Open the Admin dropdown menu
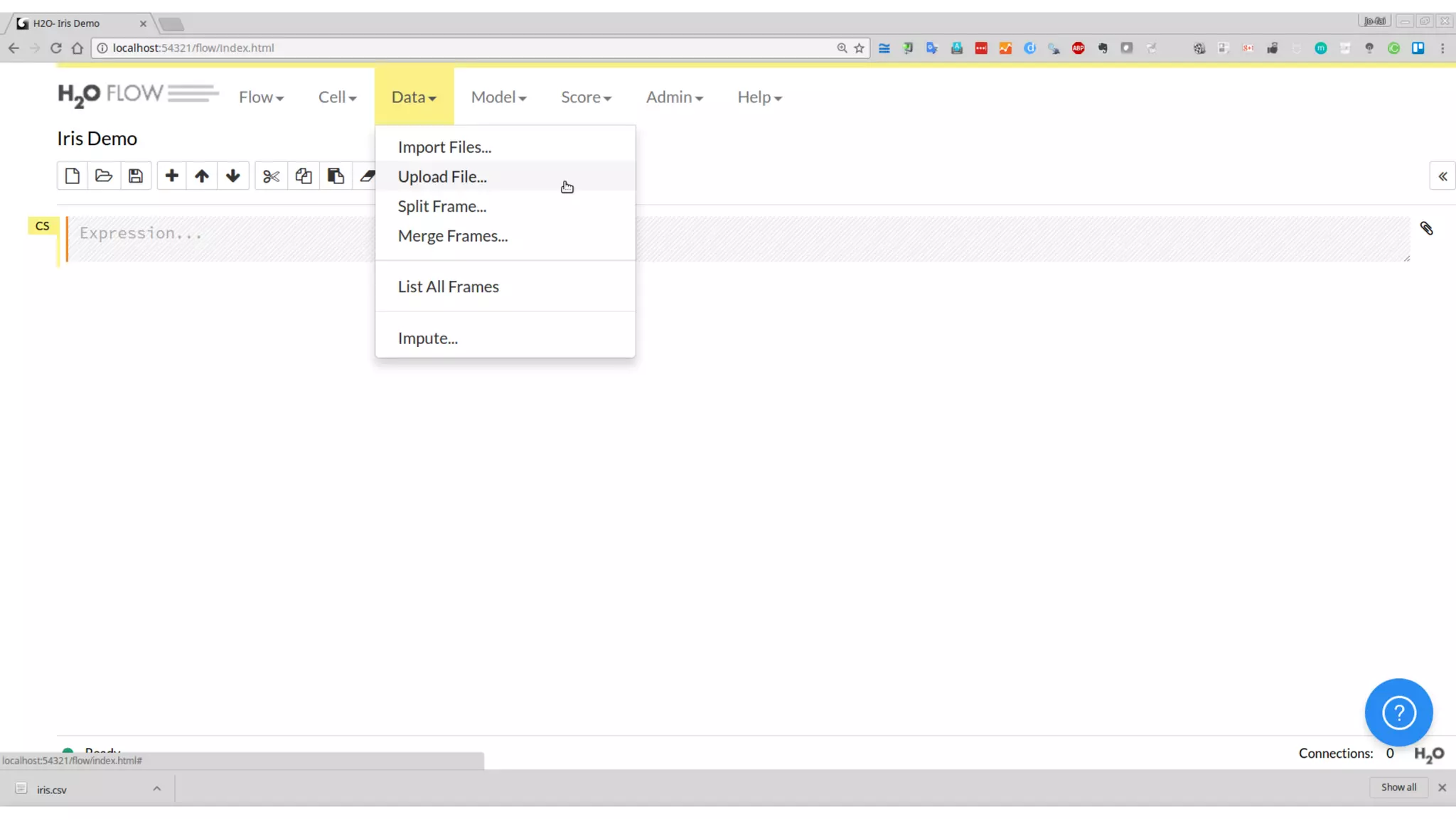Viewport: 1456px width, 819px height. (674, 97)
